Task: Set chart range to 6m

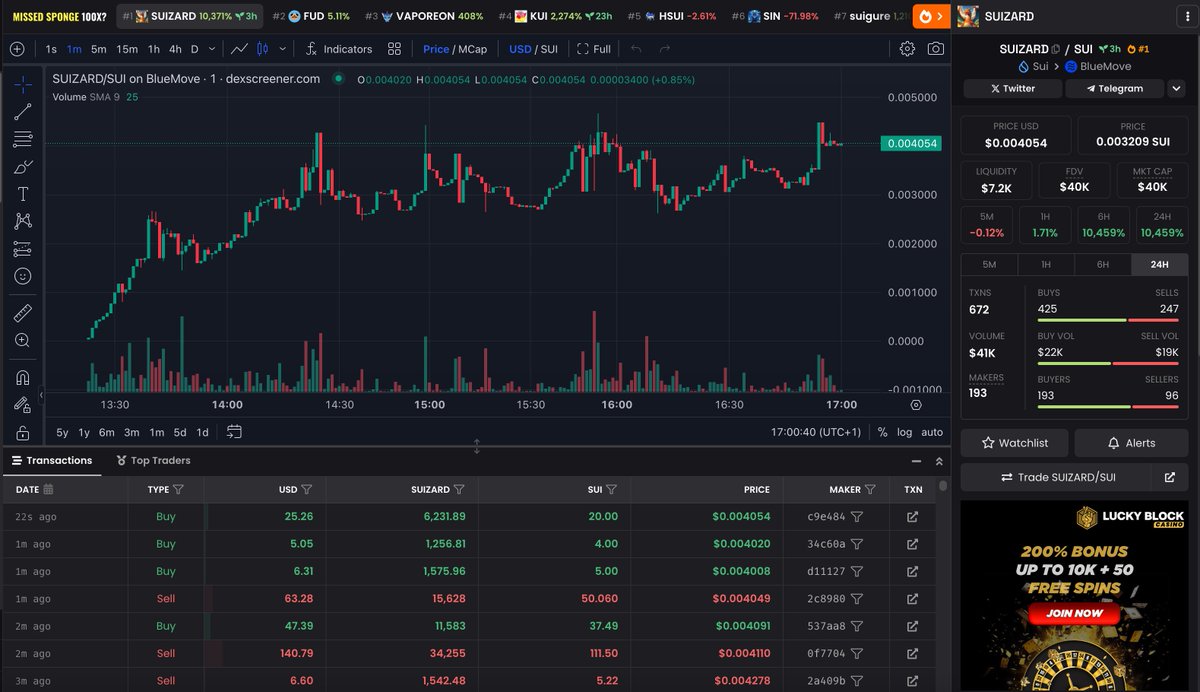Action: click(107, 432)
